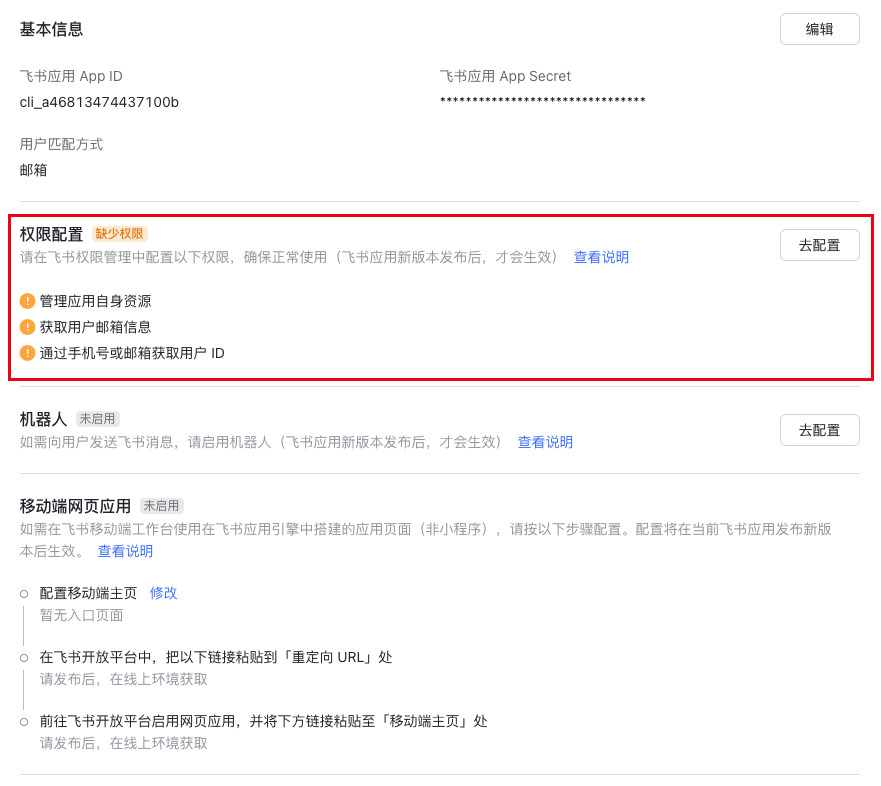The width and height of the screenshot is (881, 786).
Task: Click the 邮箱 user matching value
Action: pos(33,170)
